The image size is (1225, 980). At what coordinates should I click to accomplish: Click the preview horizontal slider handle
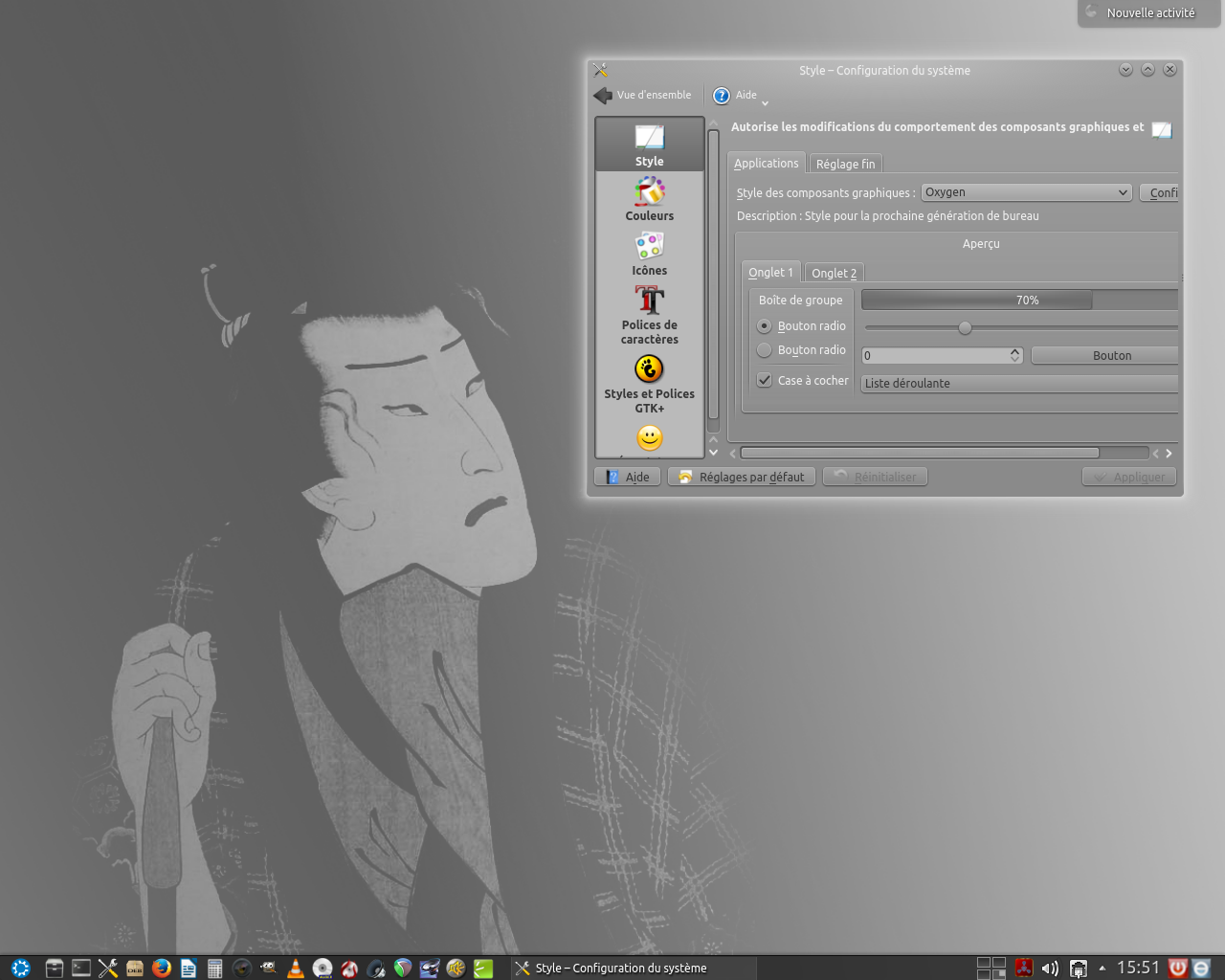(965, 328)
